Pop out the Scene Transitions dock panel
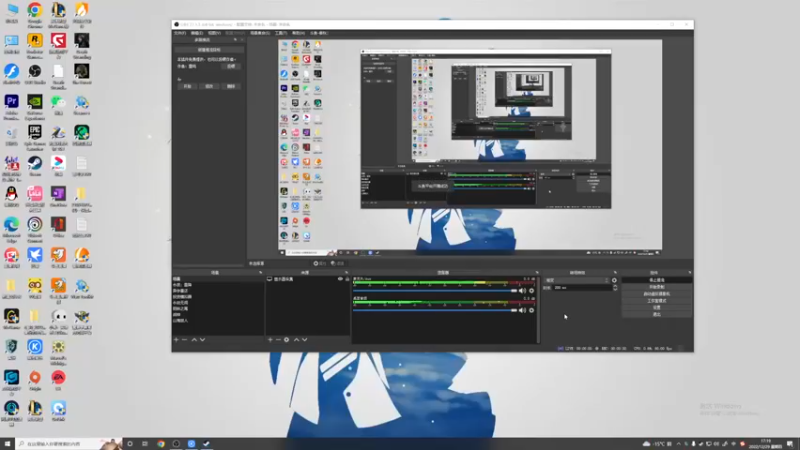 tap(615, 272)
